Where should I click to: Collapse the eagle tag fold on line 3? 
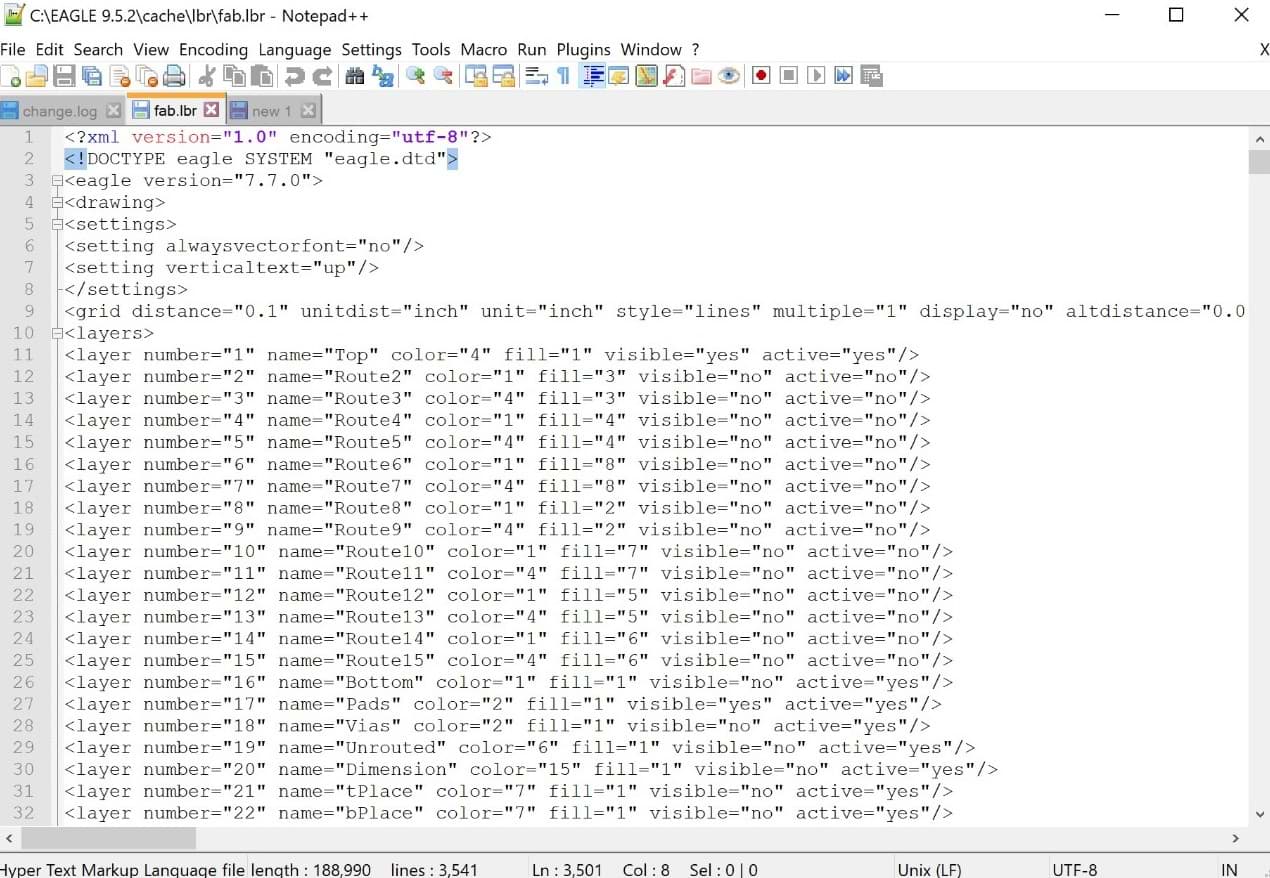tap(57, 181)
